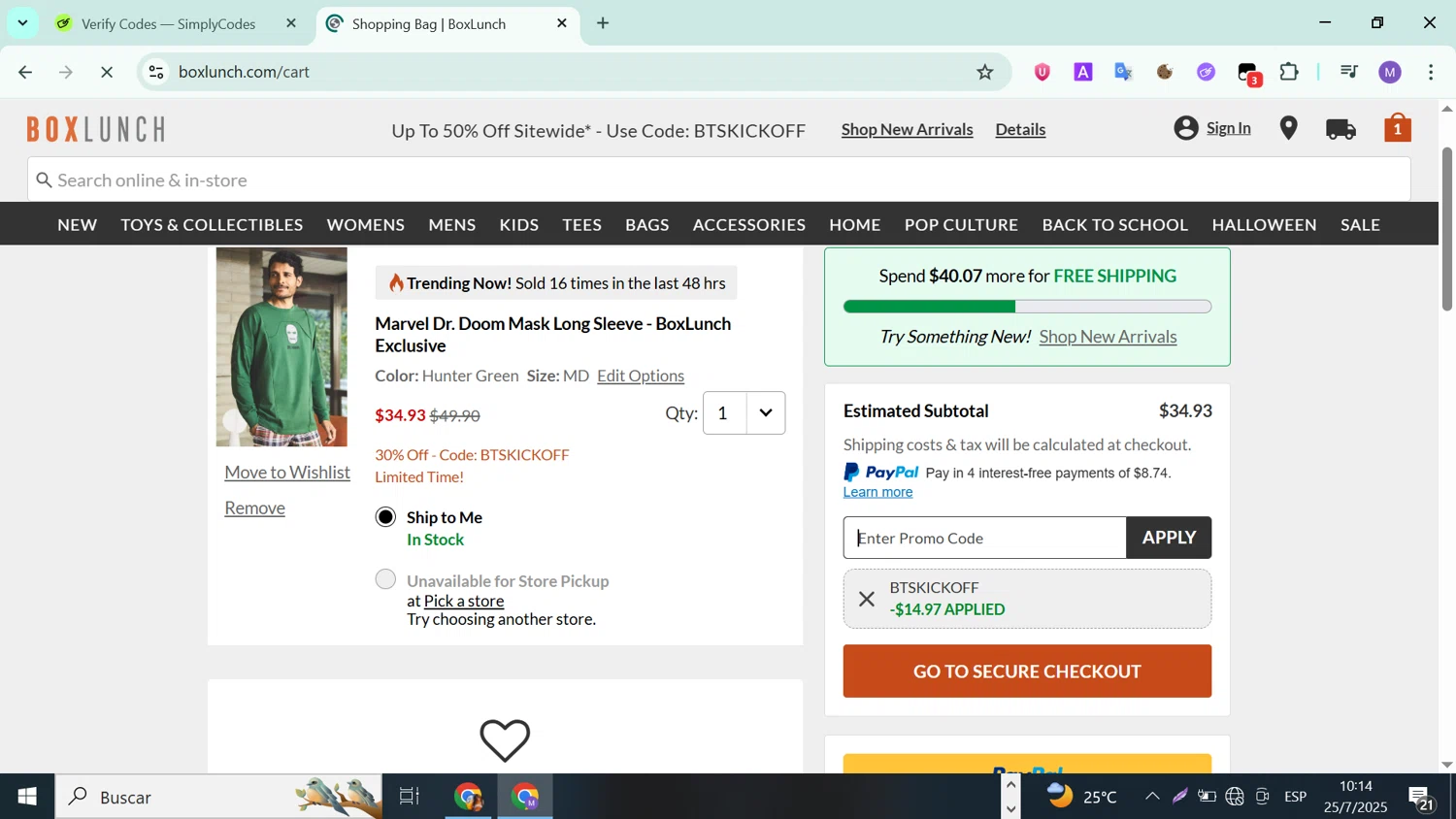
Task: Click the Pick a store link
Action: [x=464, y=601]
